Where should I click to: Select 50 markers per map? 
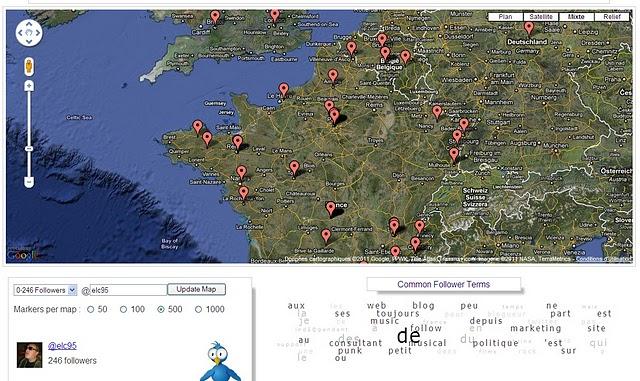[91, 310]
